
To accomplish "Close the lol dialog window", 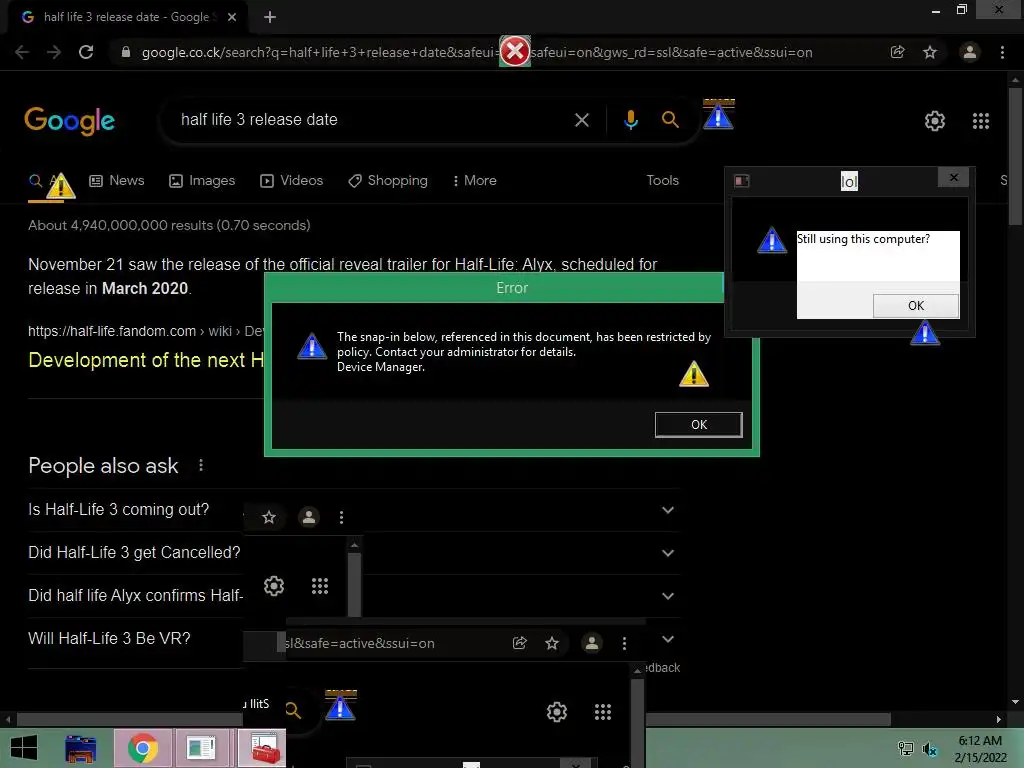I will coord(953,177).
